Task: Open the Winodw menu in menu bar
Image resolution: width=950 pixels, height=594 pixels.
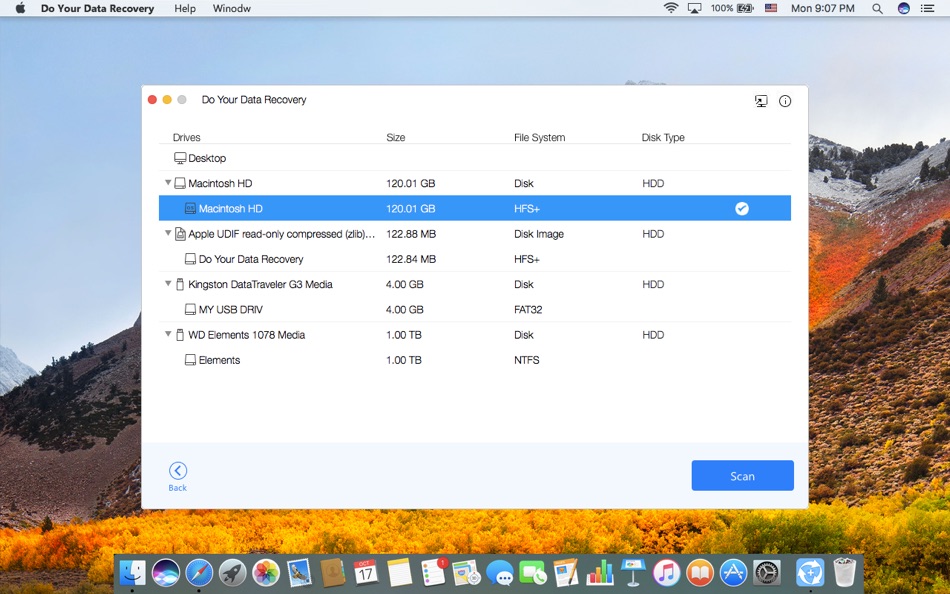Action: 231,8
